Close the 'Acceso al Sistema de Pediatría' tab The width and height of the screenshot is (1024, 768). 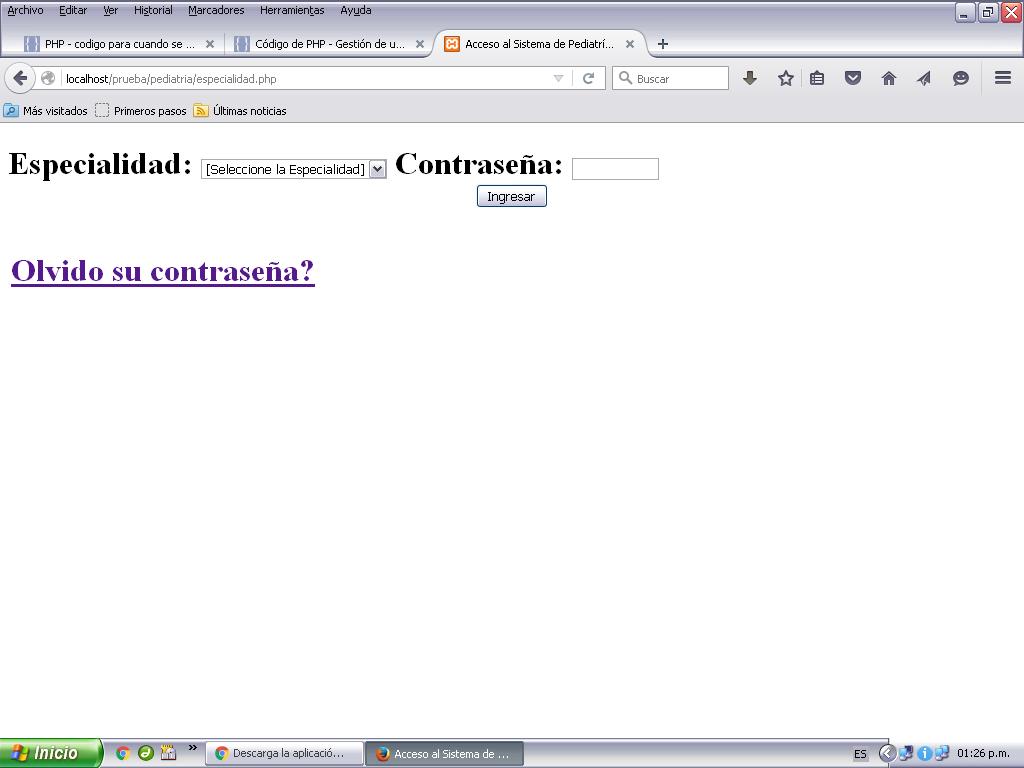pos(630,44)
